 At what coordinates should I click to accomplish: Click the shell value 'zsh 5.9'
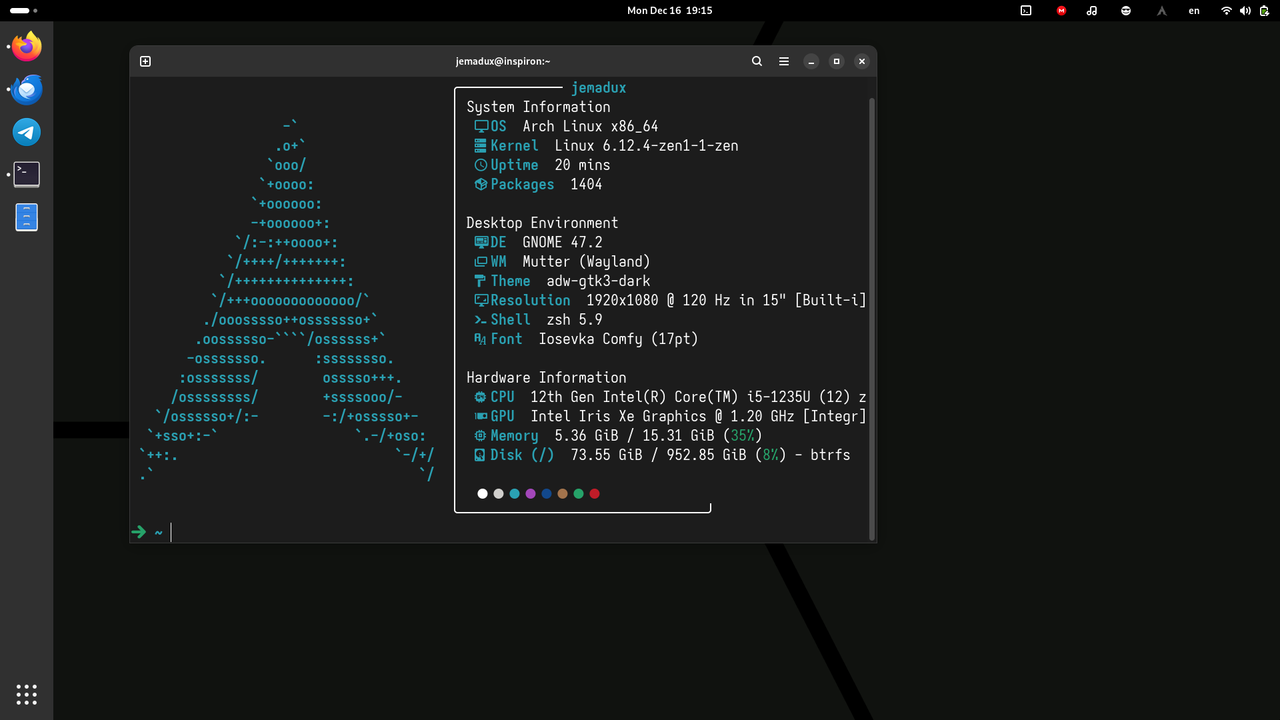pyautogui.click(x=574, y=320)
